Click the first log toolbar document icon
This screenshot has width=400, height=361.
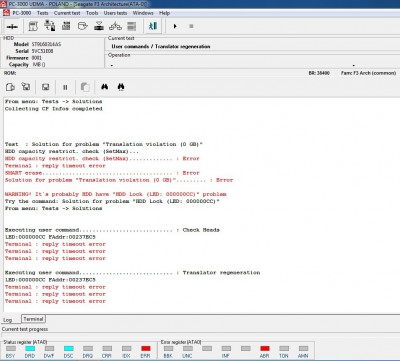10,87
